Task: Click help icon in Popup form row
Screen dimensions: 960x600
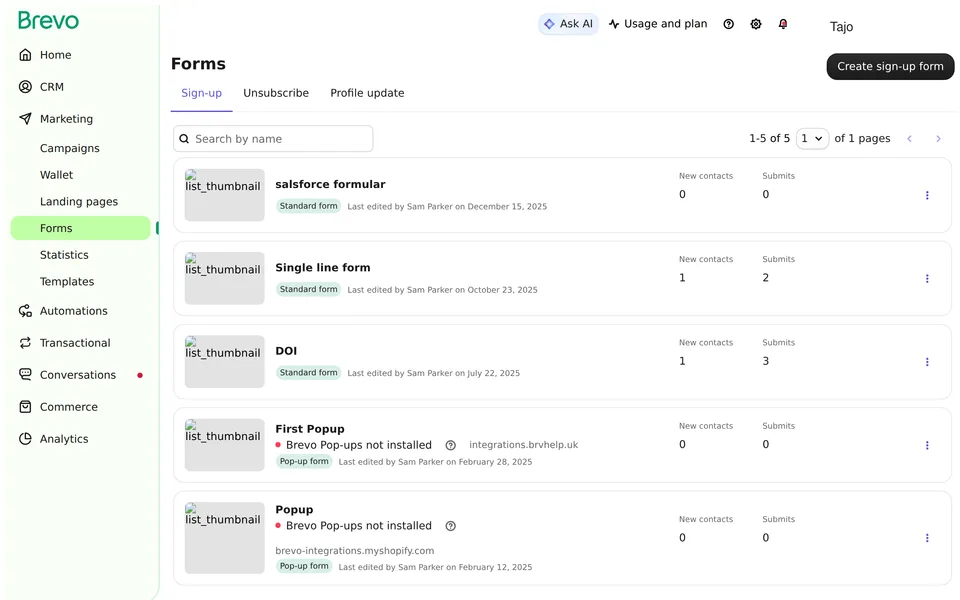Action: click(451, 526)
